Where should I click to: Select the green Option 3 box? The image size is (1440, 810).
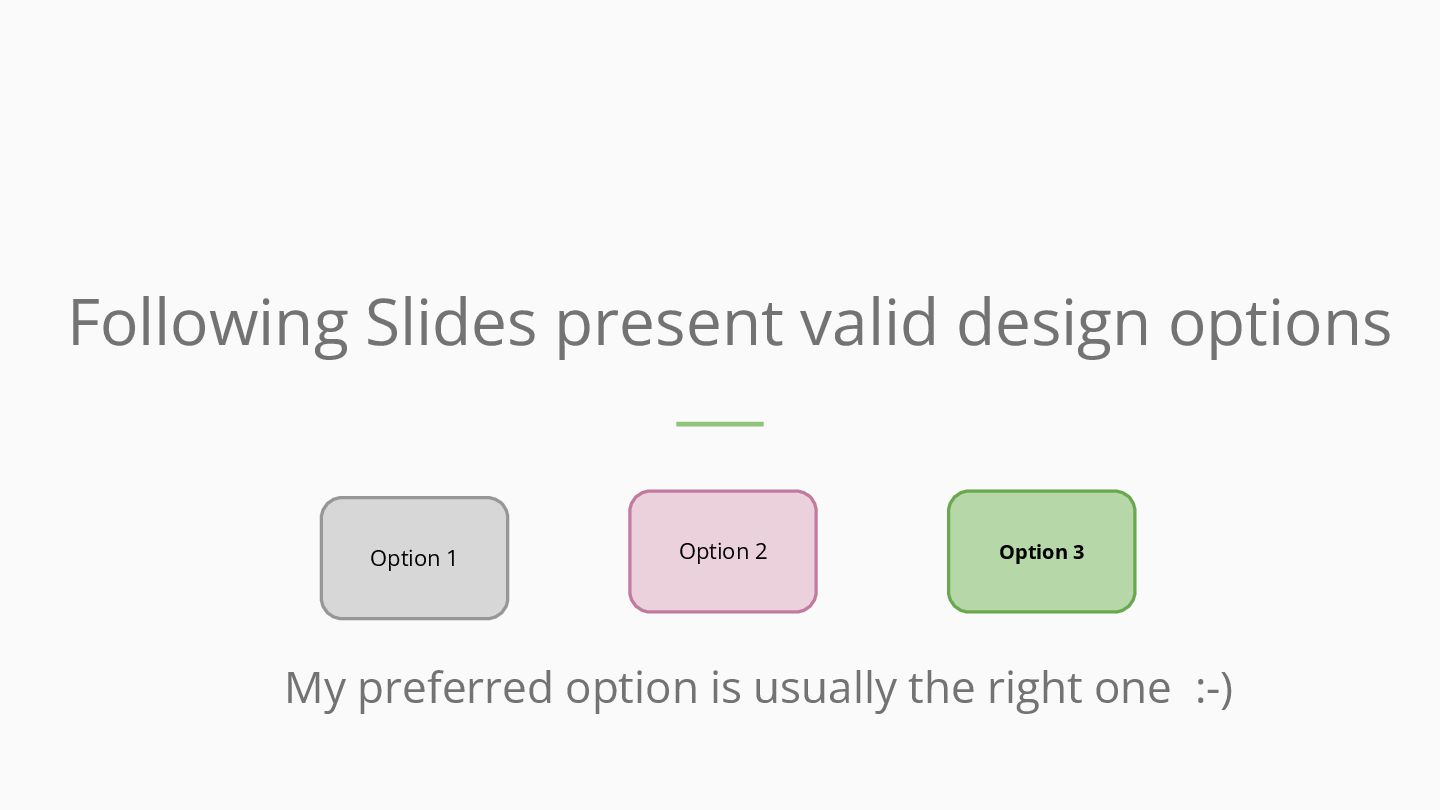tap(1041, 552)
